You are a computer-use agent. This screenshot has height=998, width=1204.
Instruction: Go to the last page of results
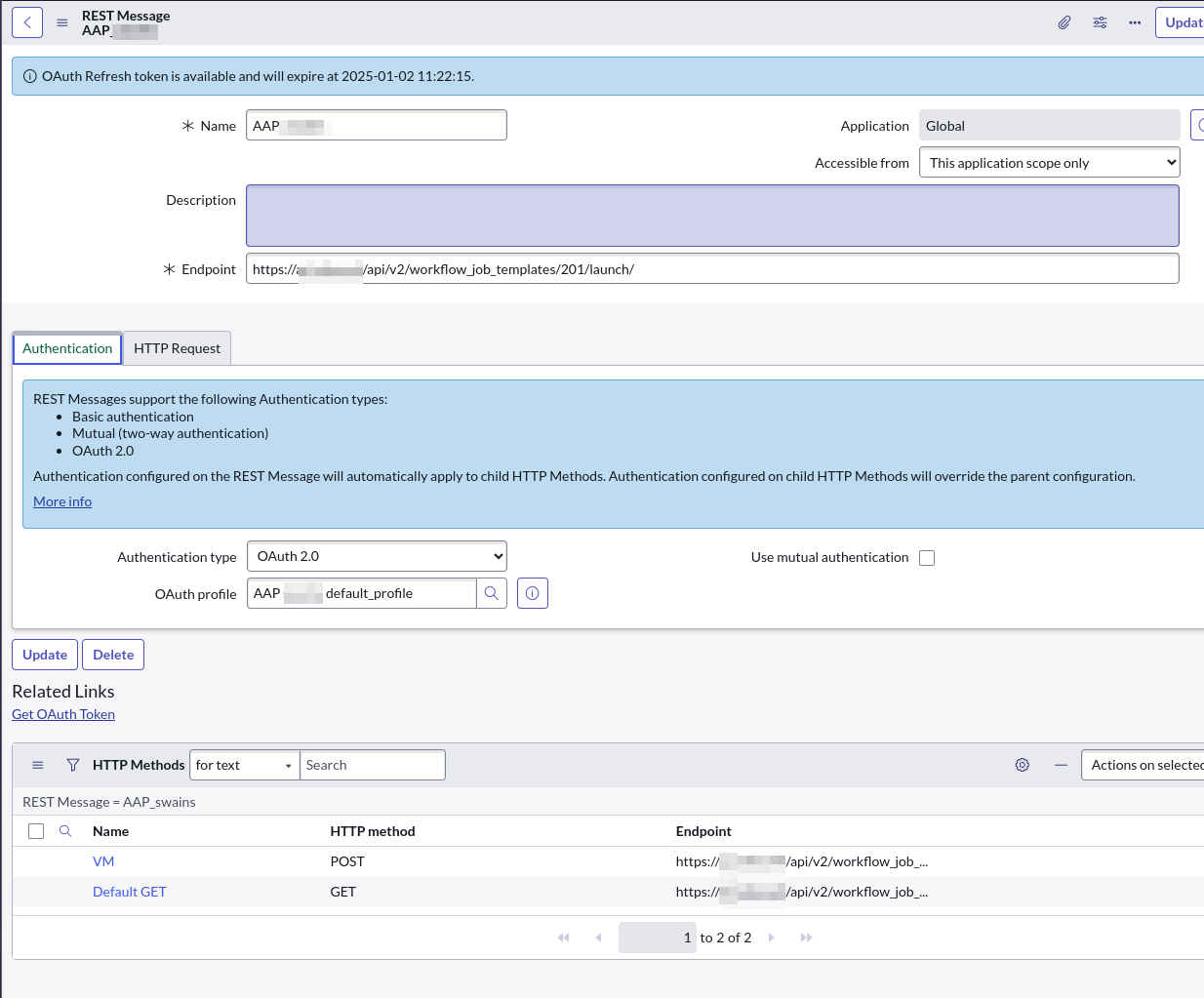tap(806, 938)
